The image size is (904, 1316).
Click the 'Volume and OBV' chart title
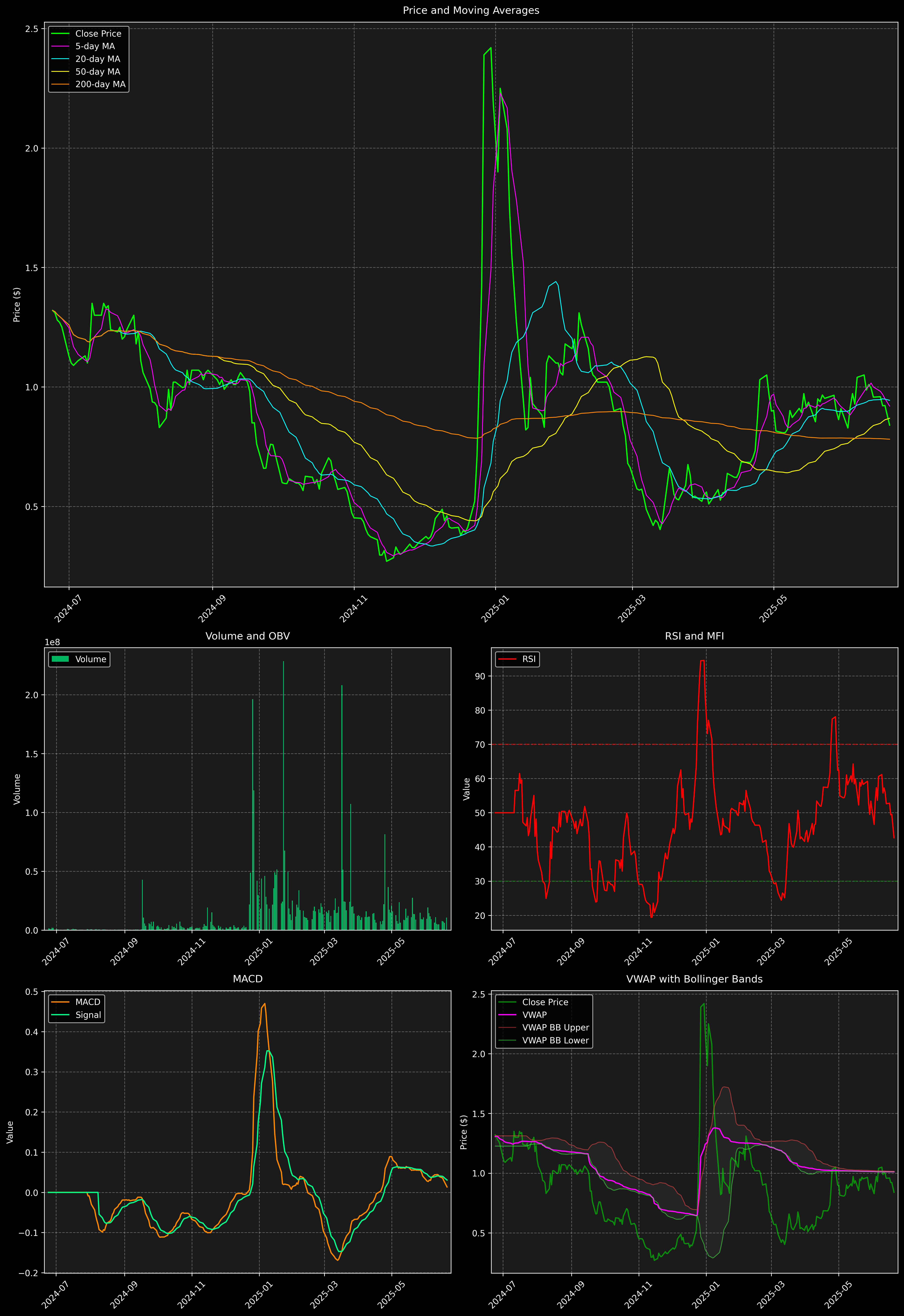click(248, 636)
